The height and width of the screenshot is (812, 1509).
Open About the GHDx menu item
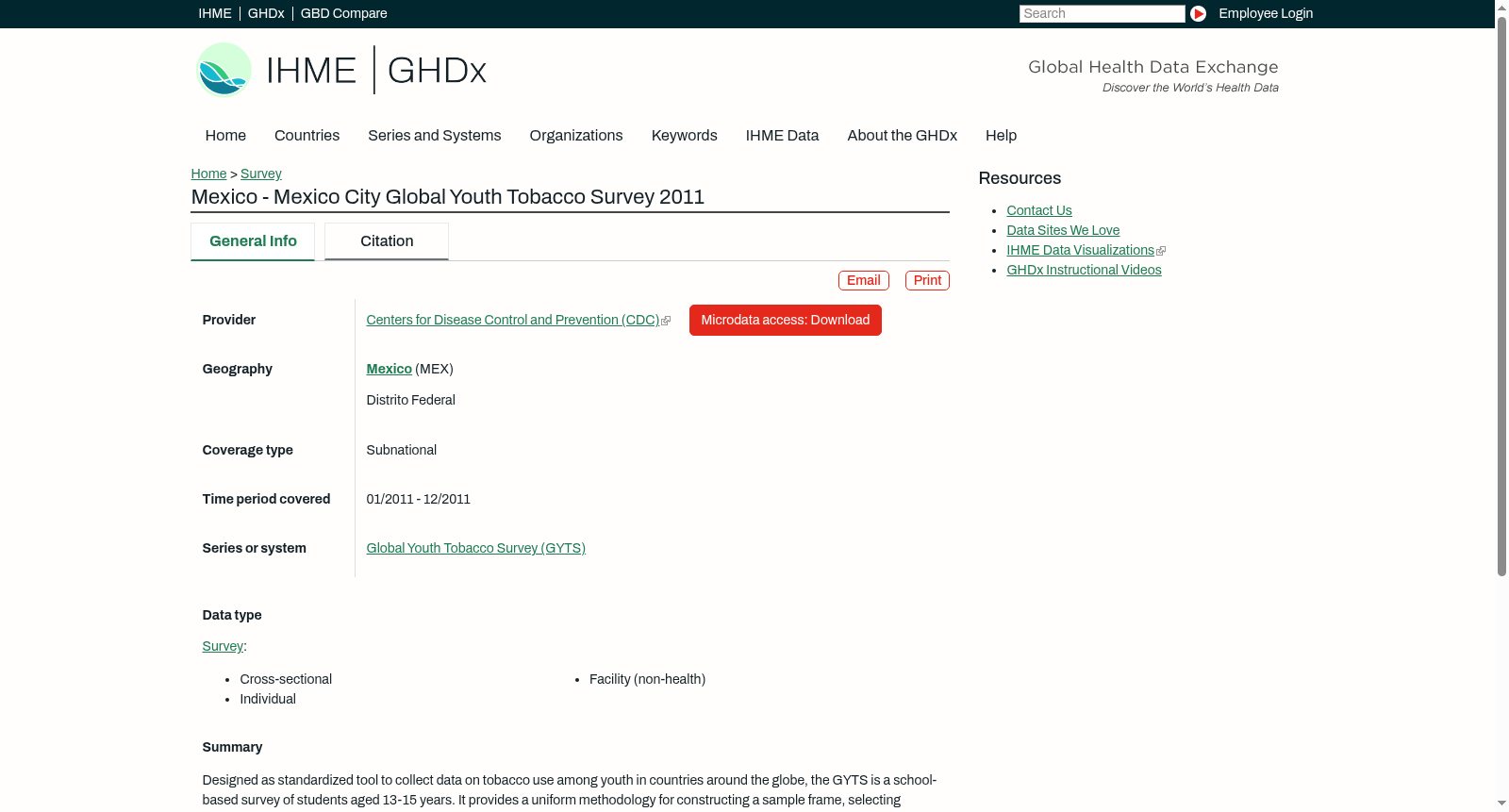[x=903, y=136]
